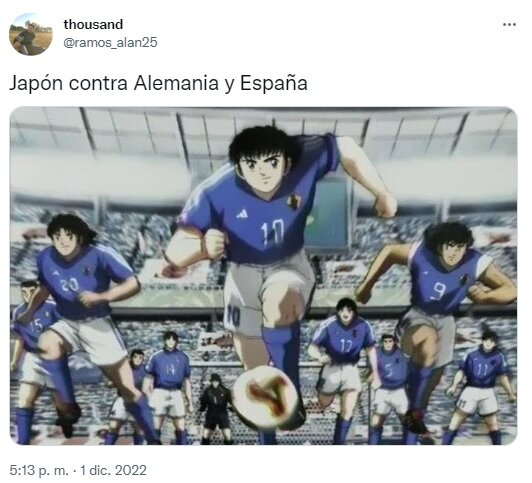Open the thousand profile avatar picture
The image size is (532, 483).
(31, 34)
